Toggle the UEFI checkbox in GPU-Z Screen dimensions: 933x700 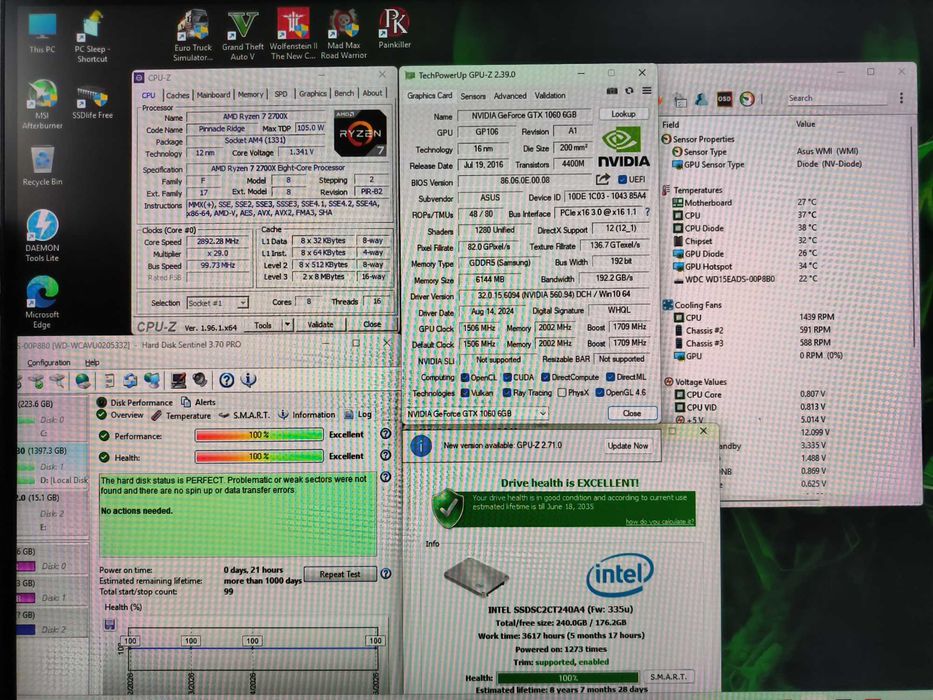622,180
